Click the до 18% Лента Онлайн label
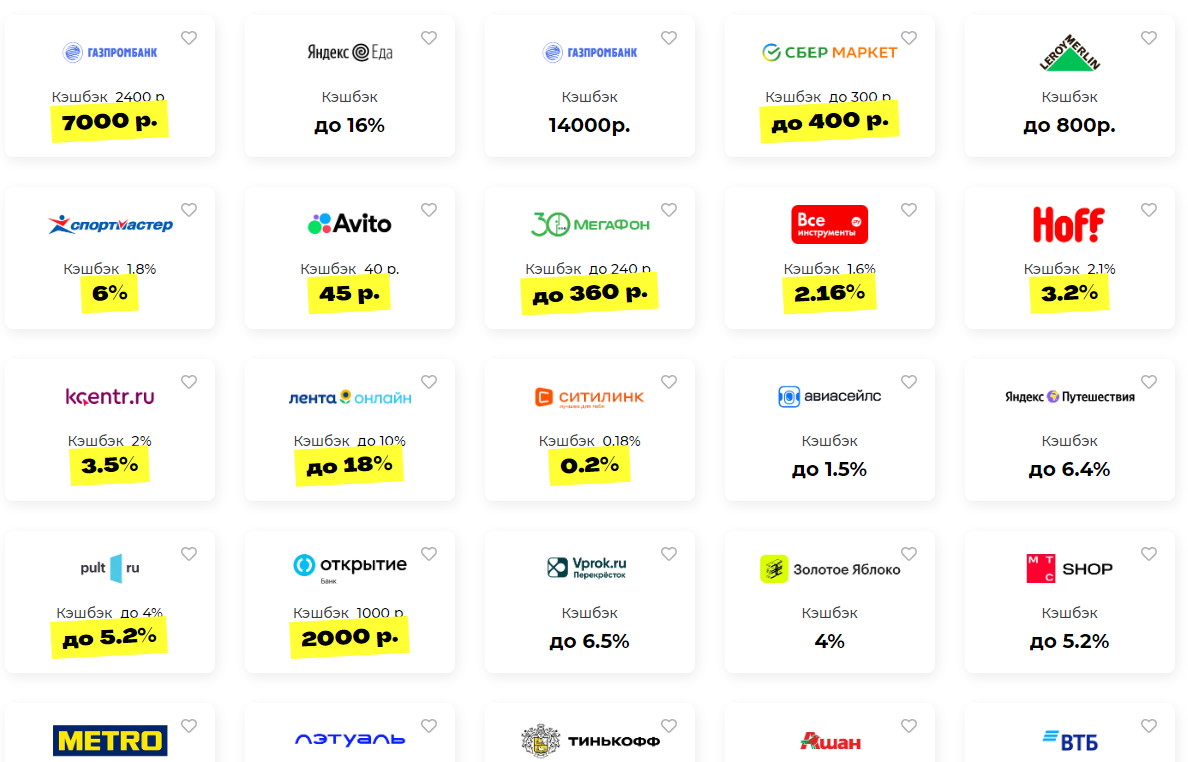 349,466
